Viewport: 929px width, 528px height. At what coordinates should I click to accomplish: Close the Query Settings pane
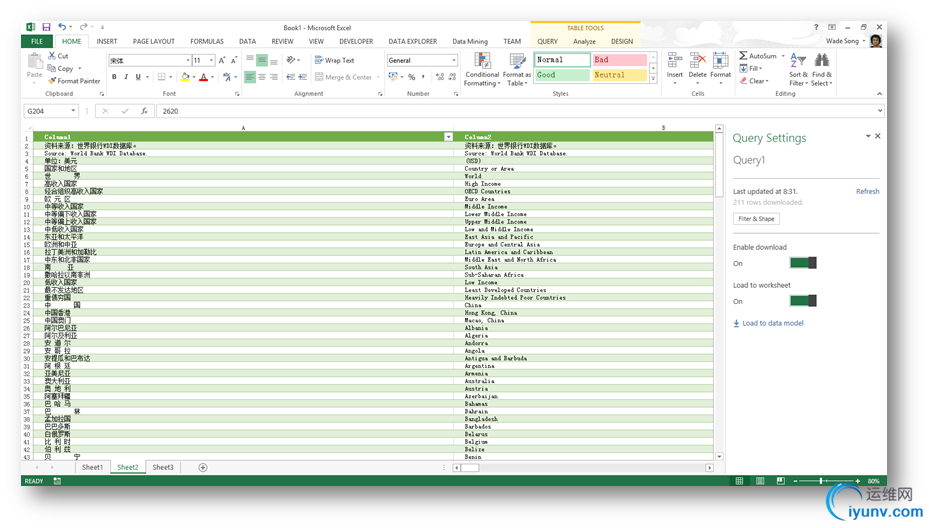(x=878, y=136)
